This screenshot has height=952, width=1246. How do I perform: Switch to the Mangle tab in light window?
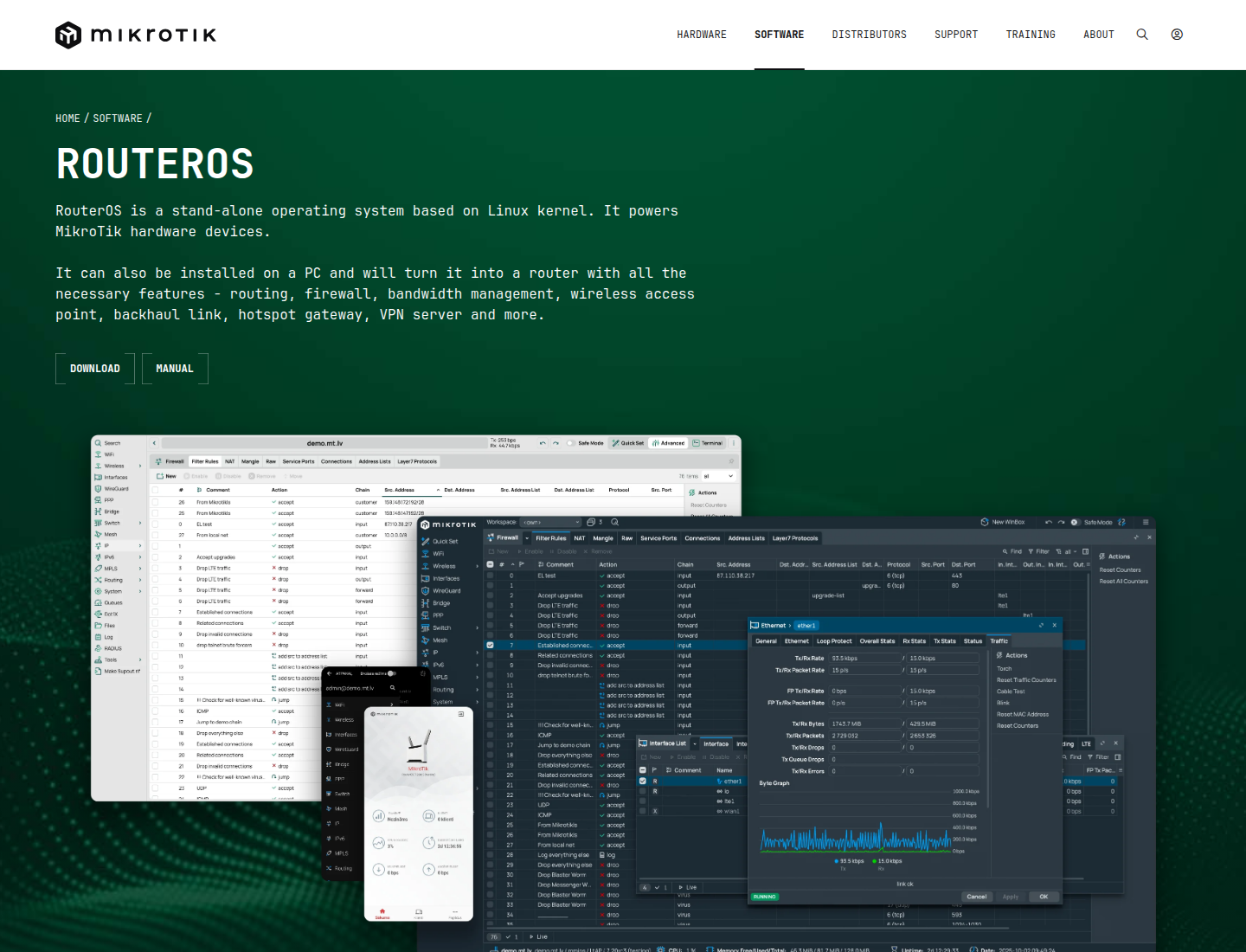pyautogui.click(x=250, y=461)
